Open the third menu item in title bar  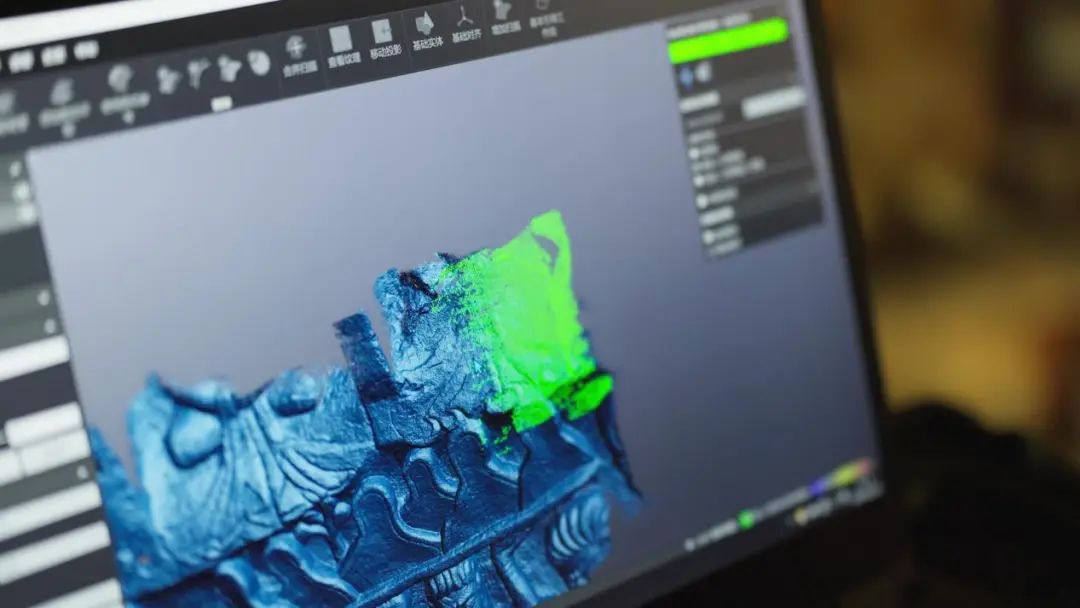coord(86,50)
